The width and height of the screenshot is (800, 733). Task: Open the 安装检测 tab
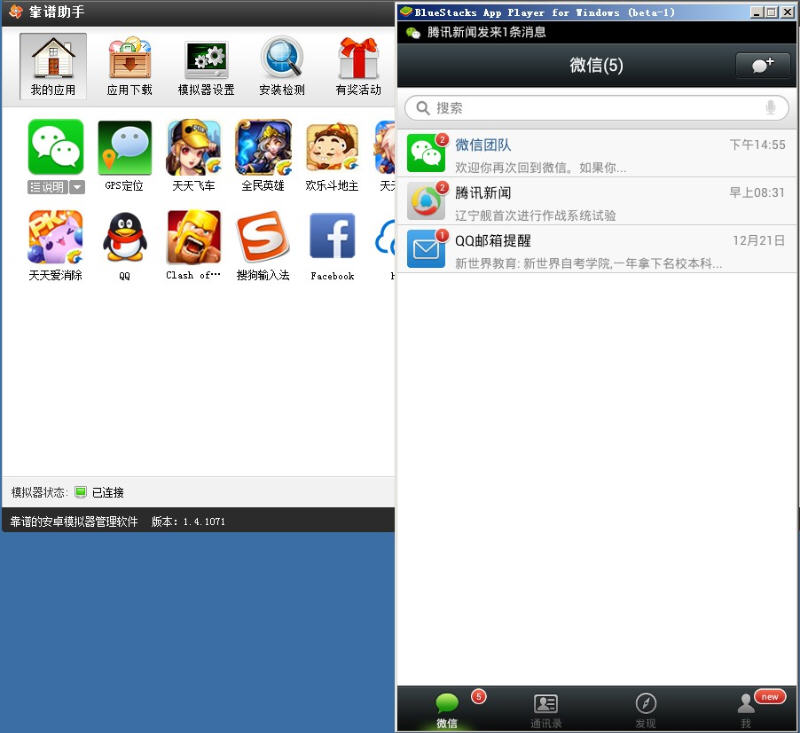(x=282, y=66)
